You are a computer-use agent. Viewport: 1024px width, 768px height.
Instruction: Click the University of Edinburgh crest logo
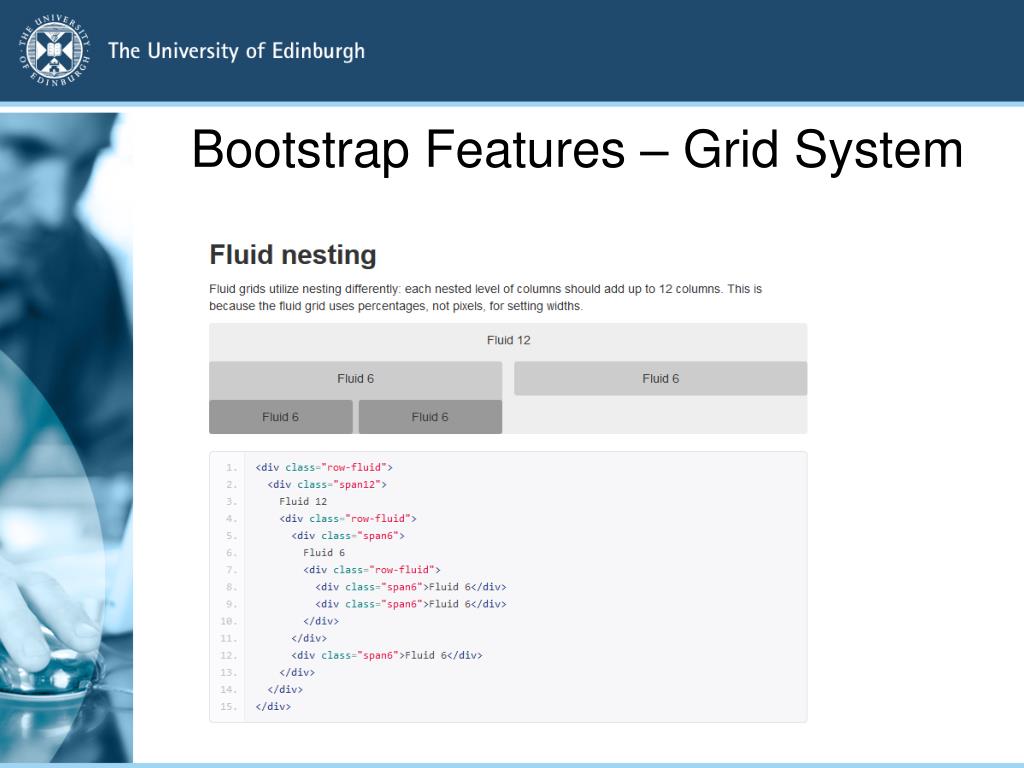(x=54, y=51)
